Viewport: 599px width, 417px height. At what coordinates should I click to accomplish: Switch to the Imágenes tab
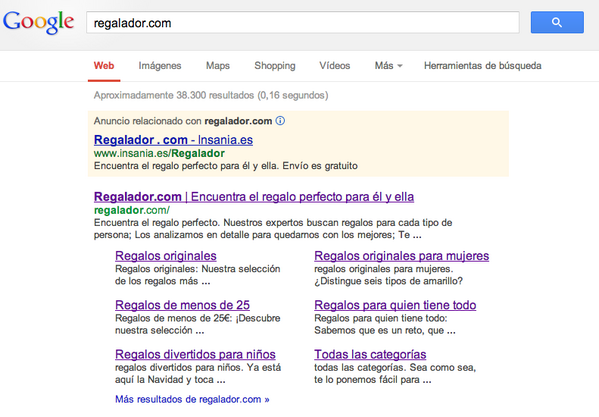pyautogui.click(x=160, y=66)
